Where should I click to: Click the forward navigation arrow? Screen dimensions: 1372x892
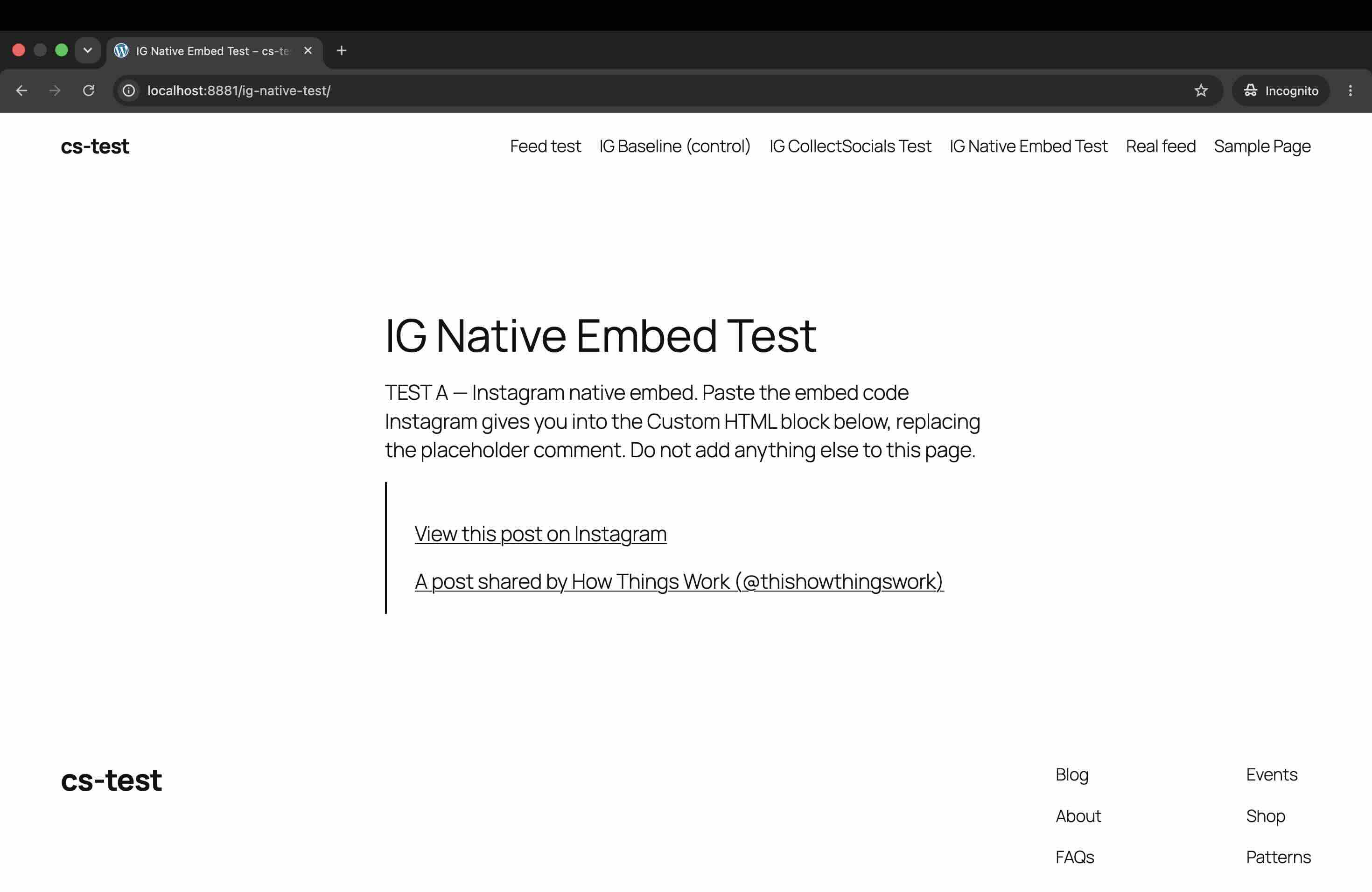coord(55,91)
